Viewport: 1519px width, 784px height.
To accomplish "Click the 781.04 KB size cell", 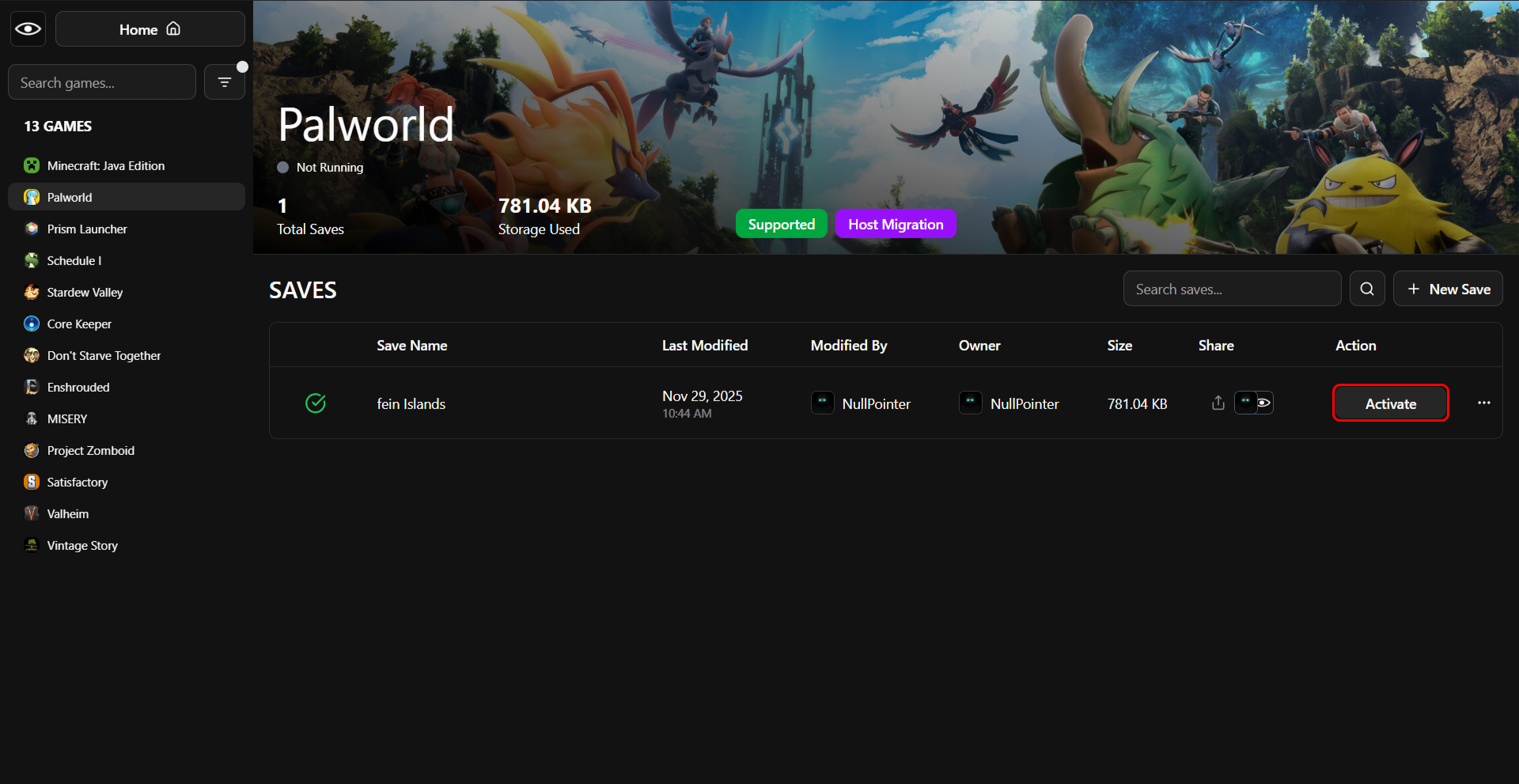I will [1137, 403].
